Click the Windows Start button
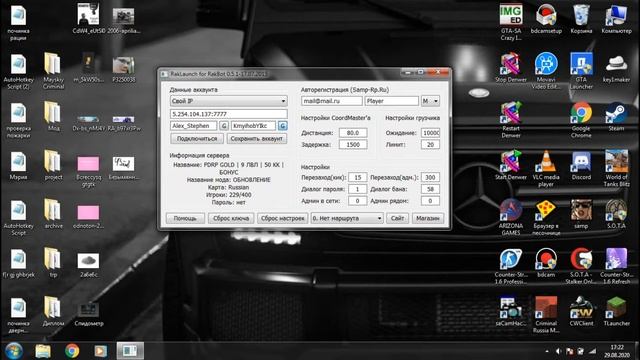Viewport: 640px width, 360px height. pos(13,351)
